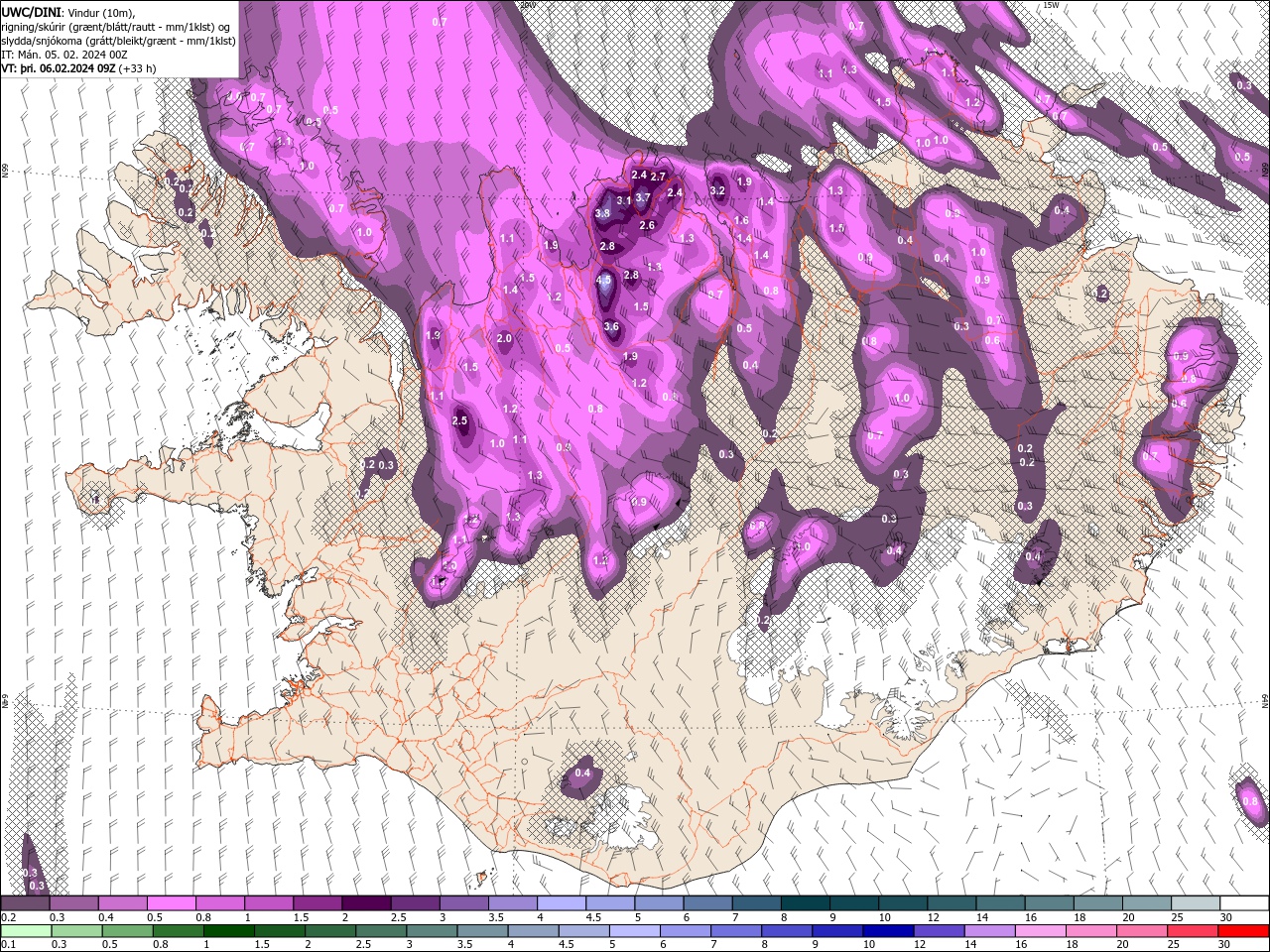
Task: Pick the darkest green rain swatch between 1 and 1.5
Action: (x=229, y=931)
